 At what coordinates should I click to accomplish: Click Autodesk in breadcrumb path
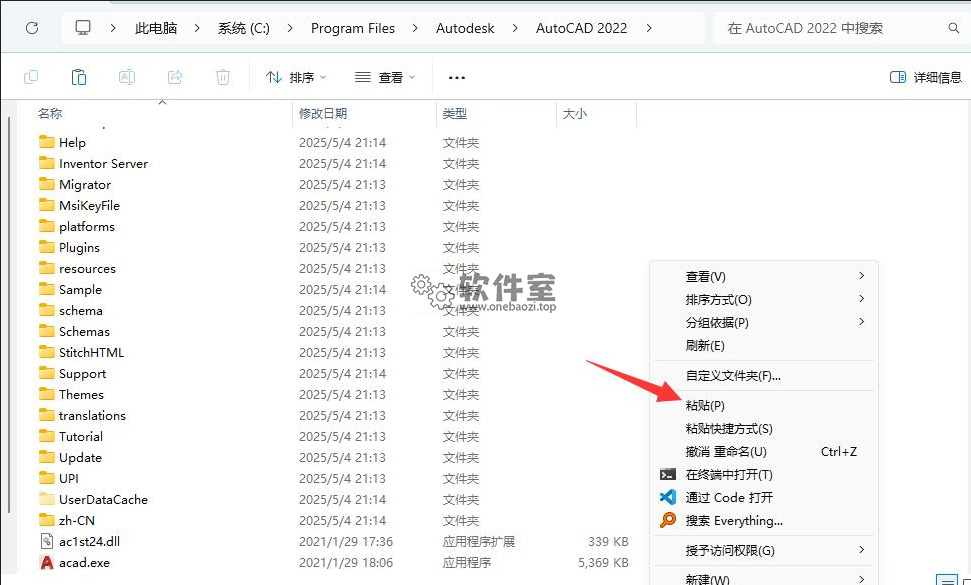tap(465, 28)
